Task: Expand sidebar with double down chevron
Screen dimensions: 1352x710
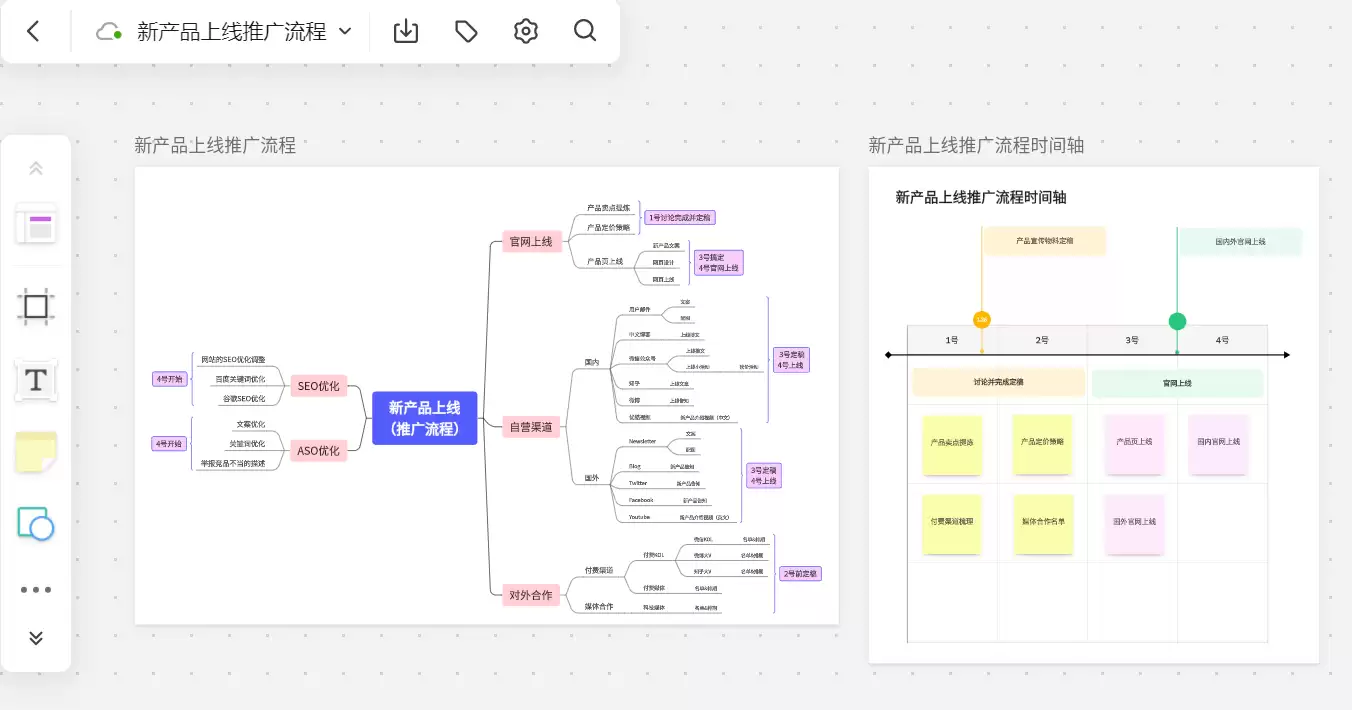Action: coord(36,638)
